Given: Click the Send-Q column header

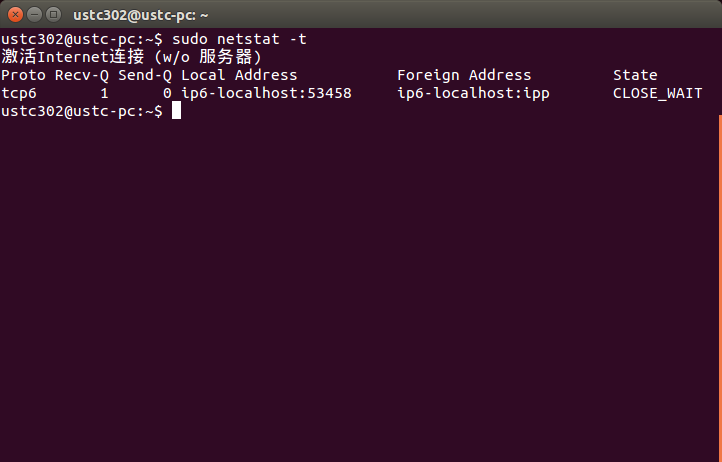Looking at the screenshot, I should coord(145,75).
